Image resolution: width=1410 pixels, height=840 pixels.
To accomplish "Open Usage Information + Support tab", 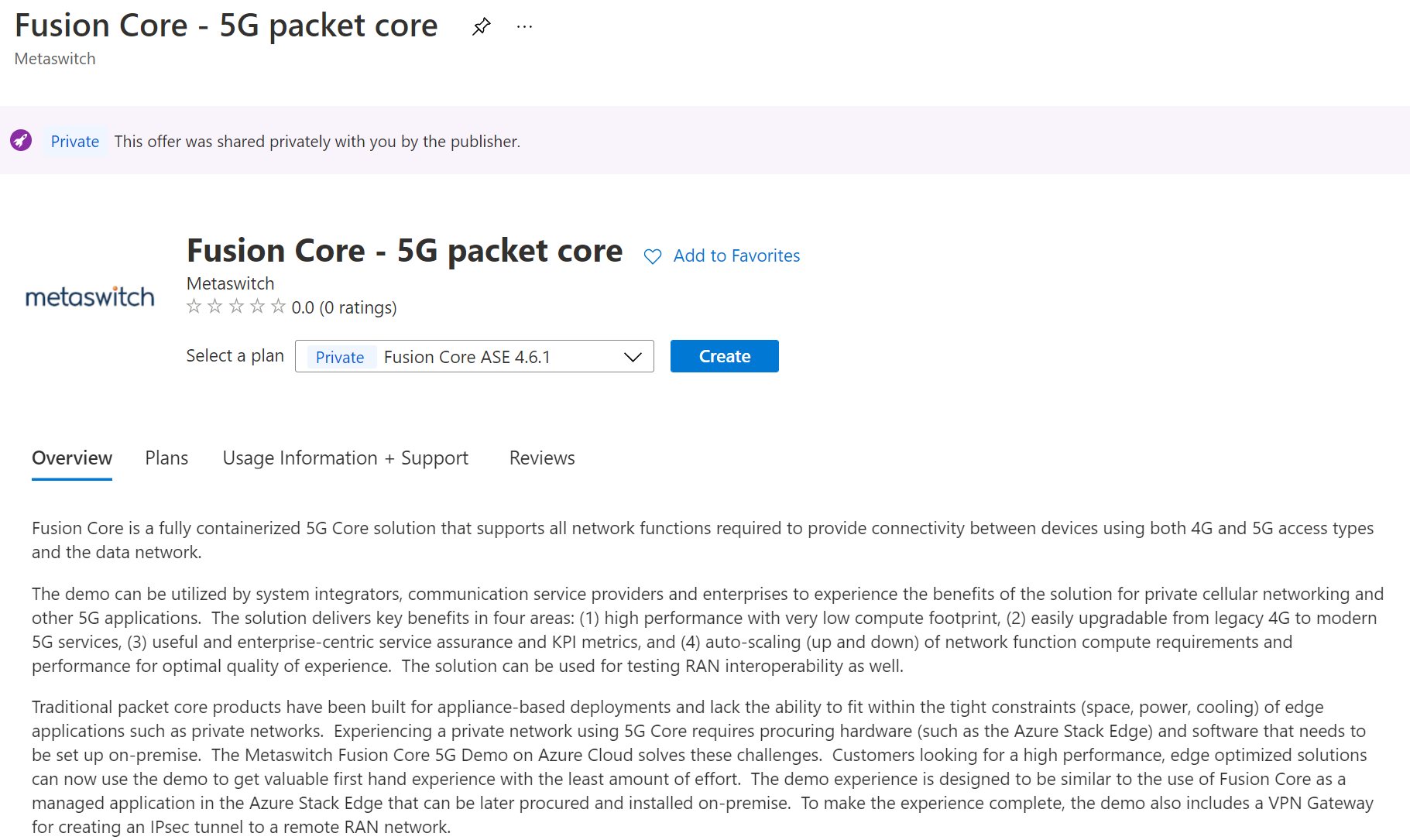I will (x=345, y=458).
